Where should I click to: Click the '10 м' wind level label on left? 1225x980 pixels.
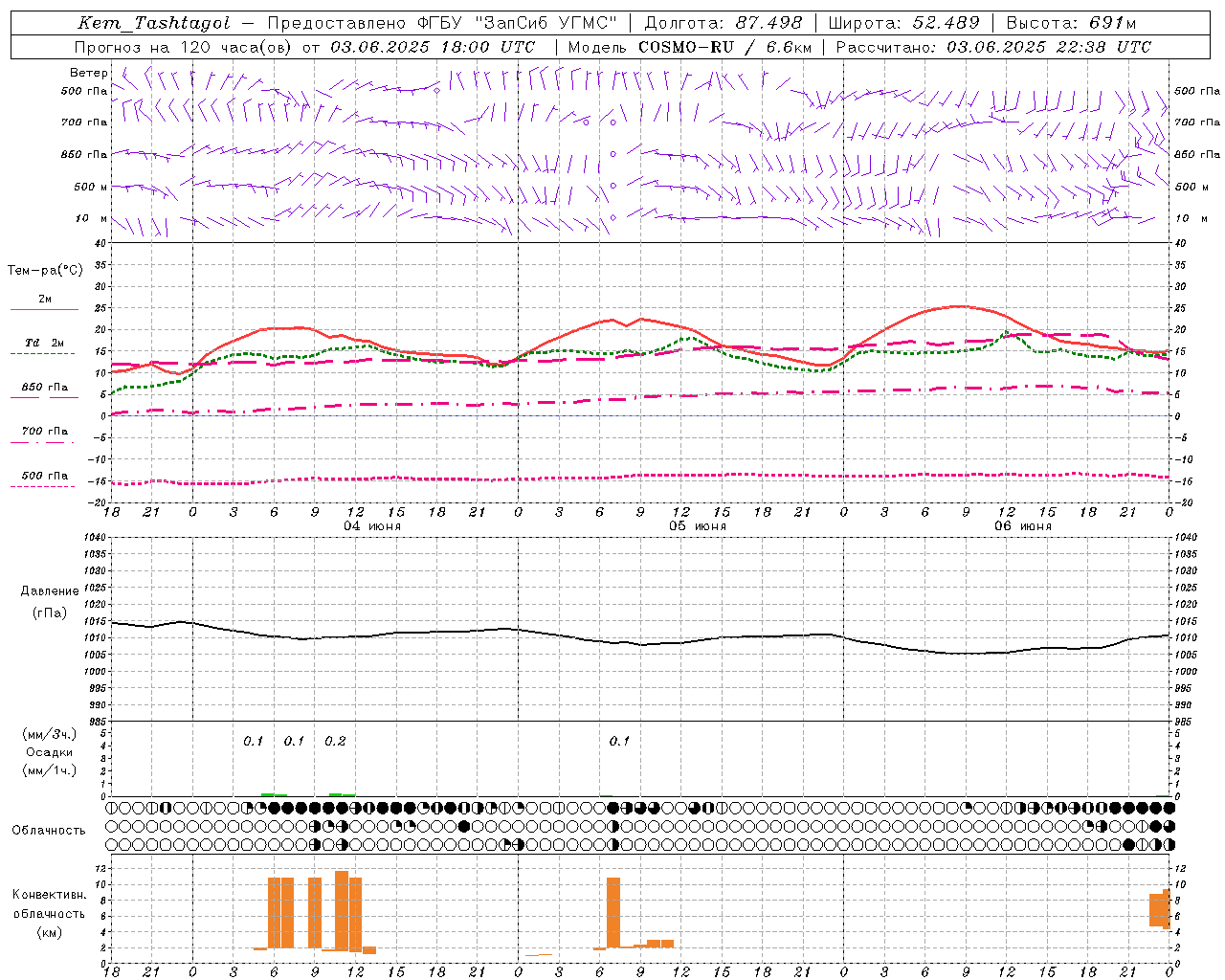coord(92,218)
